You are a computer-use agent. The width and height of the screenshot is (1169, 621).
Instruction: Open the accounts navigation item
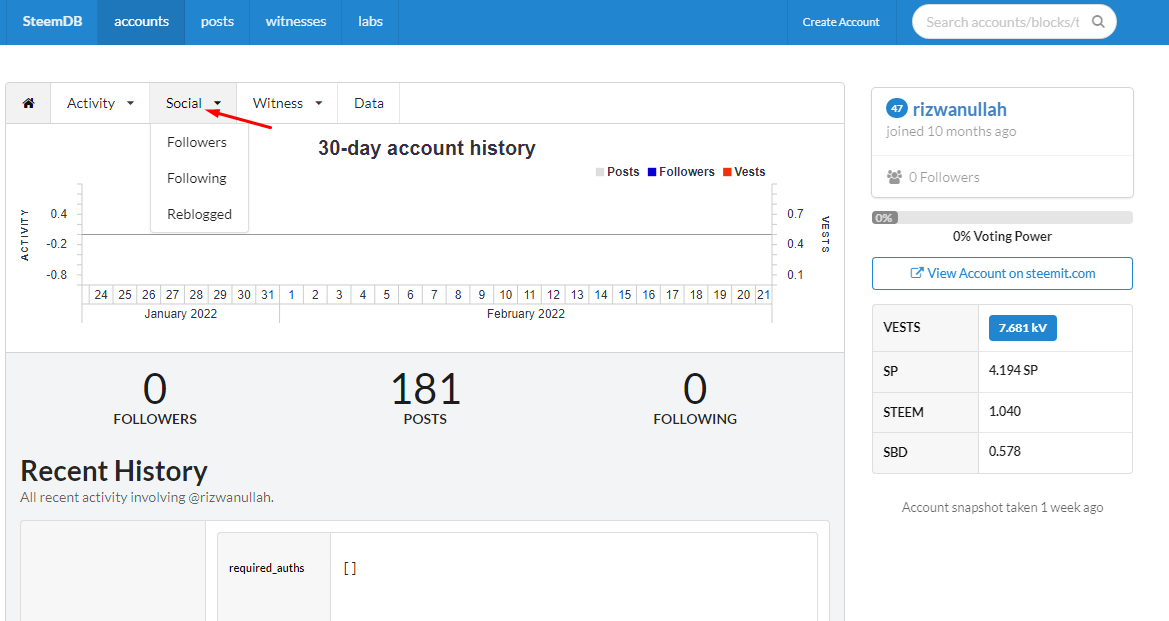(142, 22)
